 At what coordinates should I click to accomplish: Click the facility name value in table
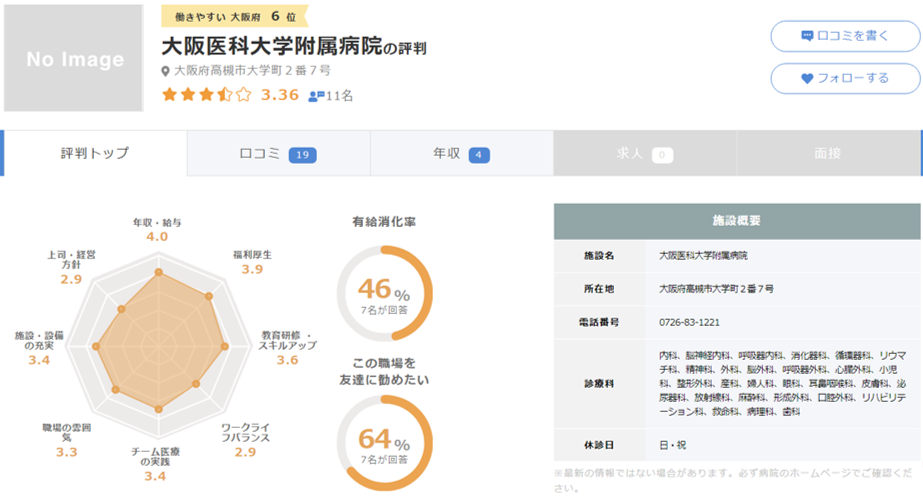point(703,255)
